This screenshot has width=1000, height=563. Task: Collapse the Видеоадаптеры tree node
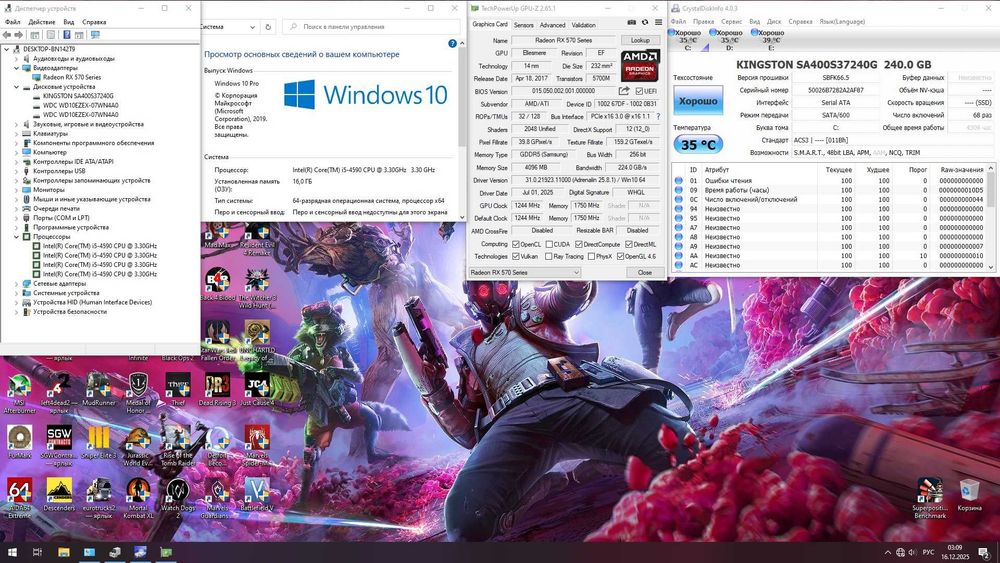[x=17, y=68]
